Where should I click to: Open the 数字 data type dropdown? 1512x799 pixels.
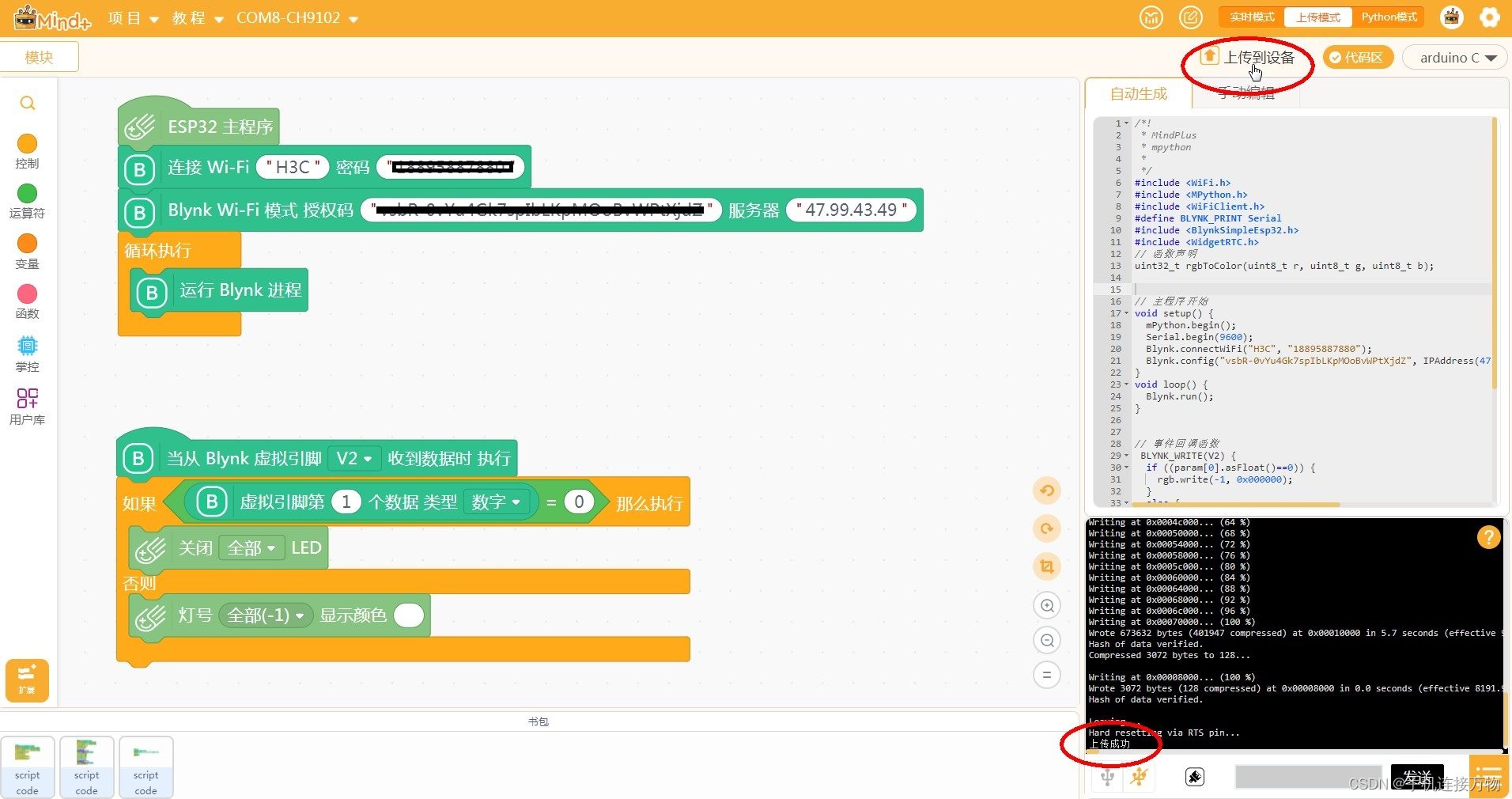(x=496, y=502)
